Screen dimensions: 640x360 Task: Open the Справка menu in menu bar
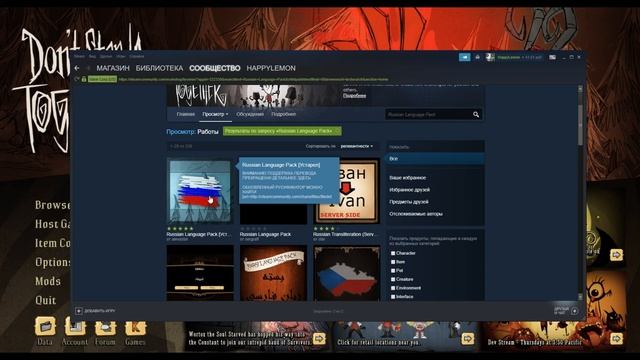(137, 57)
